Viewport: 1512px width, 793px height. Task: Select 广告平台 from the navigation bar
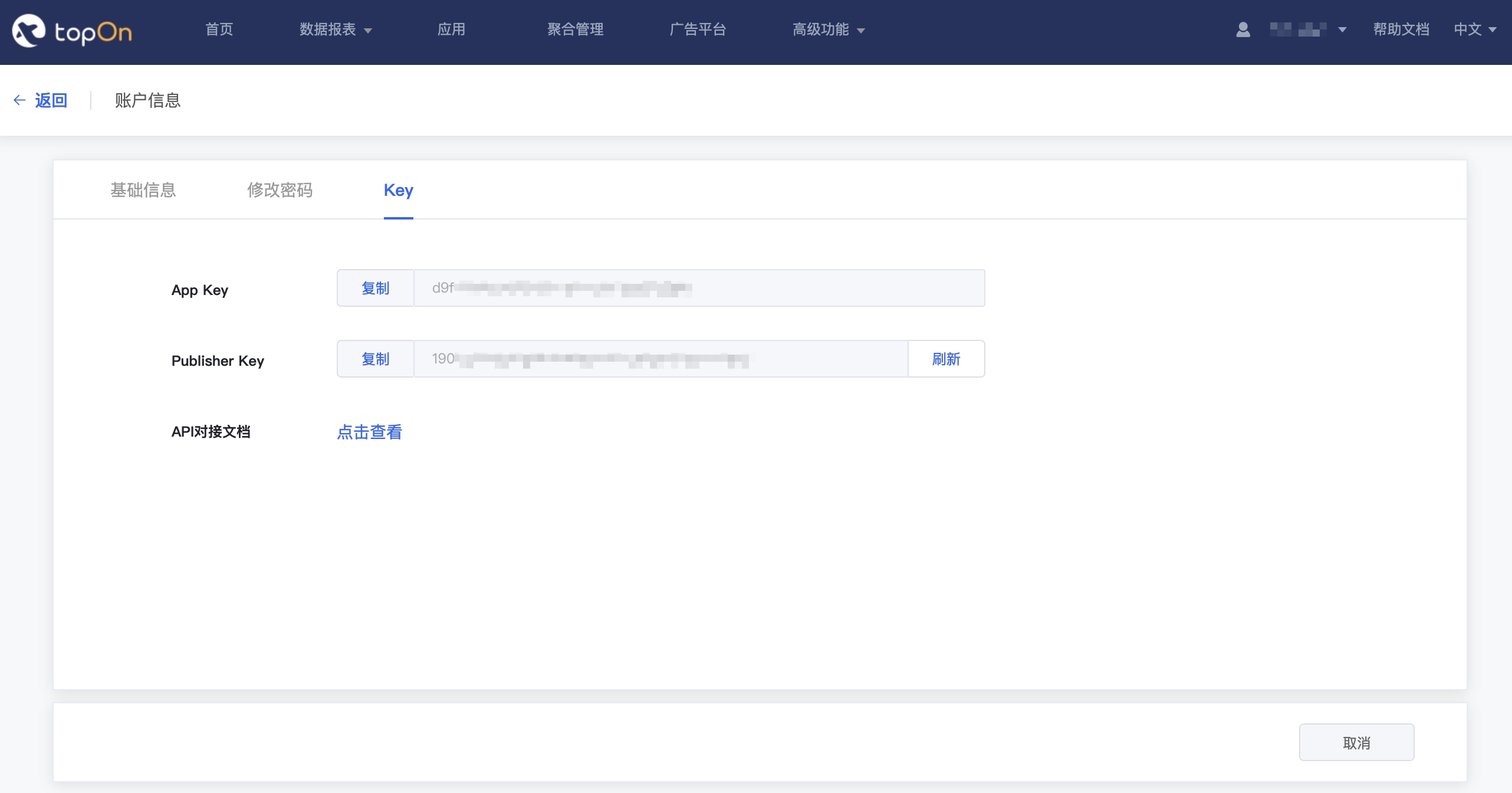[x=698, y=30]
